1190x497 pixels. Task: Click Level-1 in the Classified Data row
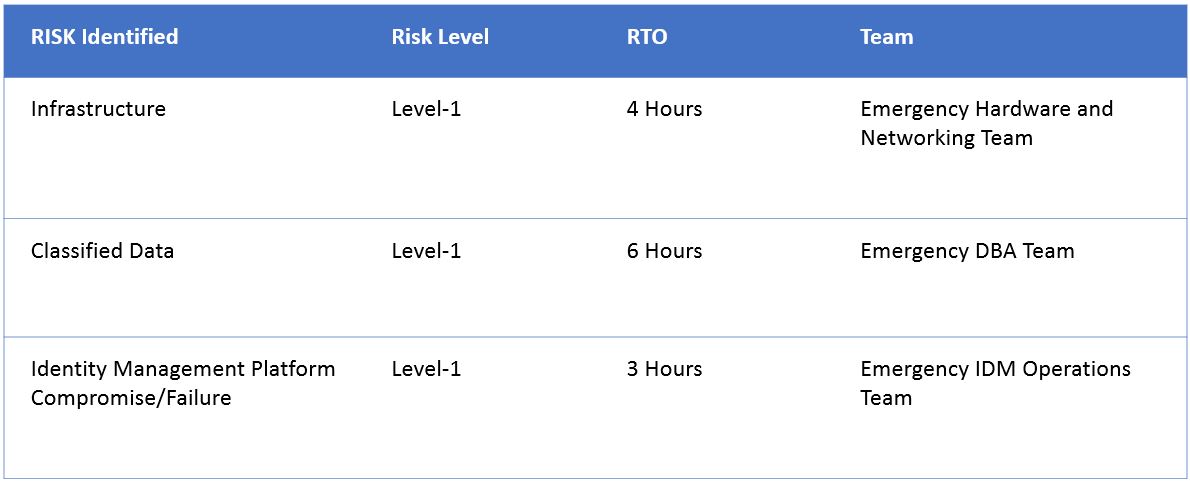pyautogui.click(x=426, y=251)
